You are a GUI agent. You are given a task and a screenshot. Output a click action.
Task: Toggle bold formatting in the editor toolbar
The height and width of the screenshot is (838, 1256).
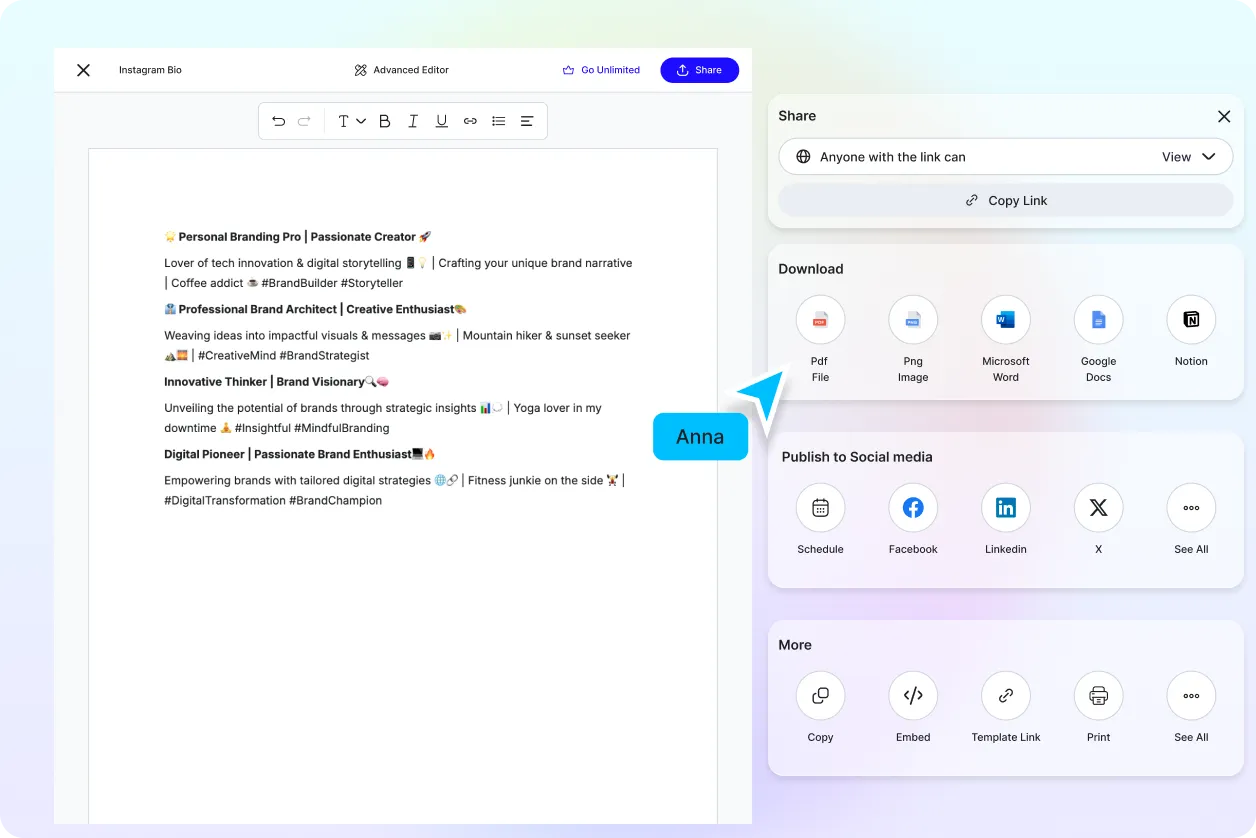click(x=384, y=120)
